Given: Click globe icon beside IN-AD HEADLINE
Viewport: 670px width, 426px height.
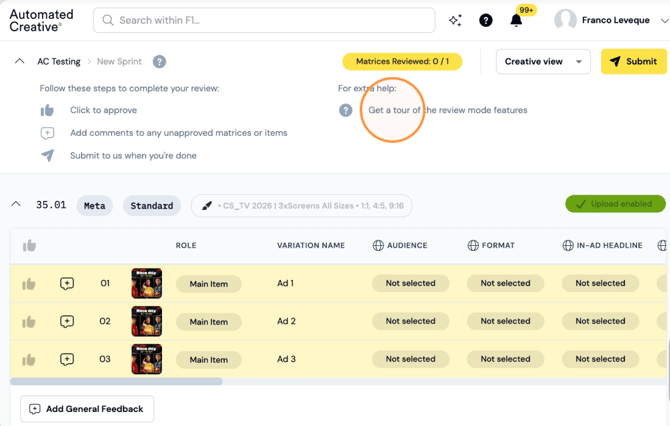Looking at the screenshot, I should click(568, 245).
